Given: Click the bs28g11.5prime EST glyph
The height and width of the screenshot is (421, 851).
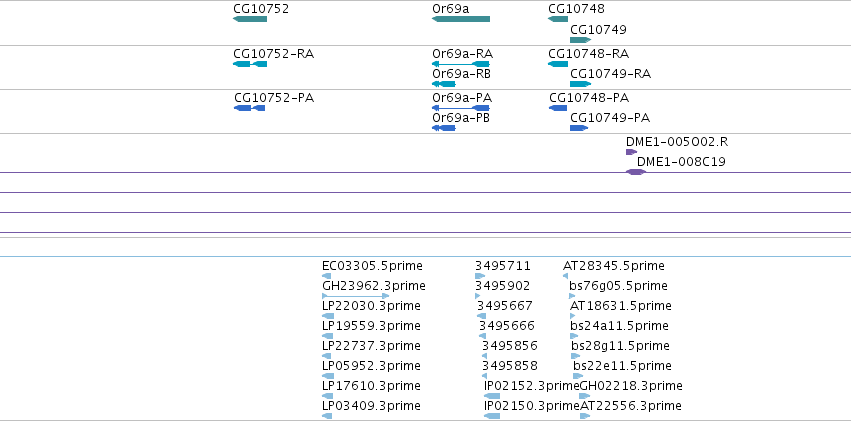Looking at the screenshot, I should coord(576,356).
